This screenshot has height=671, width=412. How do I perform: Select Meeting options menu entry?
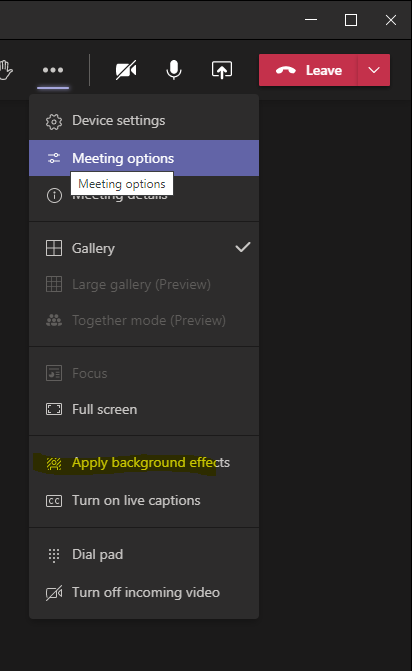click(x=144, y=158)
